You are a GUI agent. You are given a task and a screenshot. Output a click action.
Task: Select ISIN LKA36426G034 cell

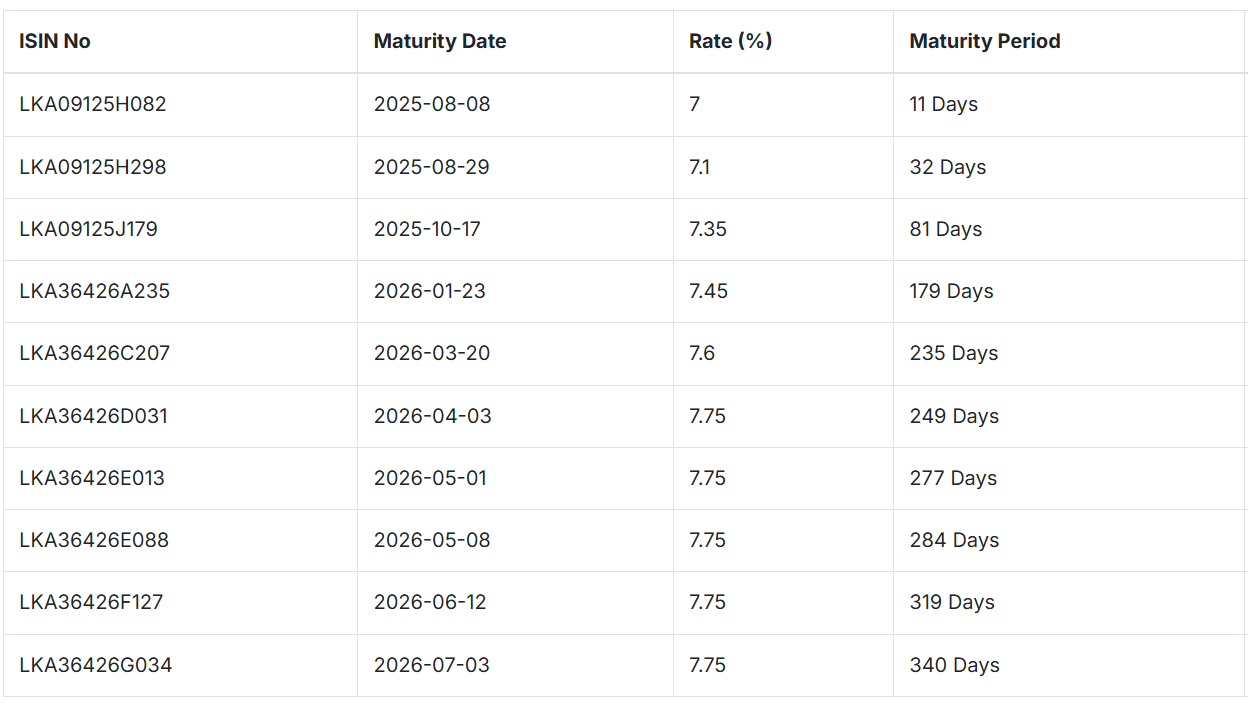(180, 665)
